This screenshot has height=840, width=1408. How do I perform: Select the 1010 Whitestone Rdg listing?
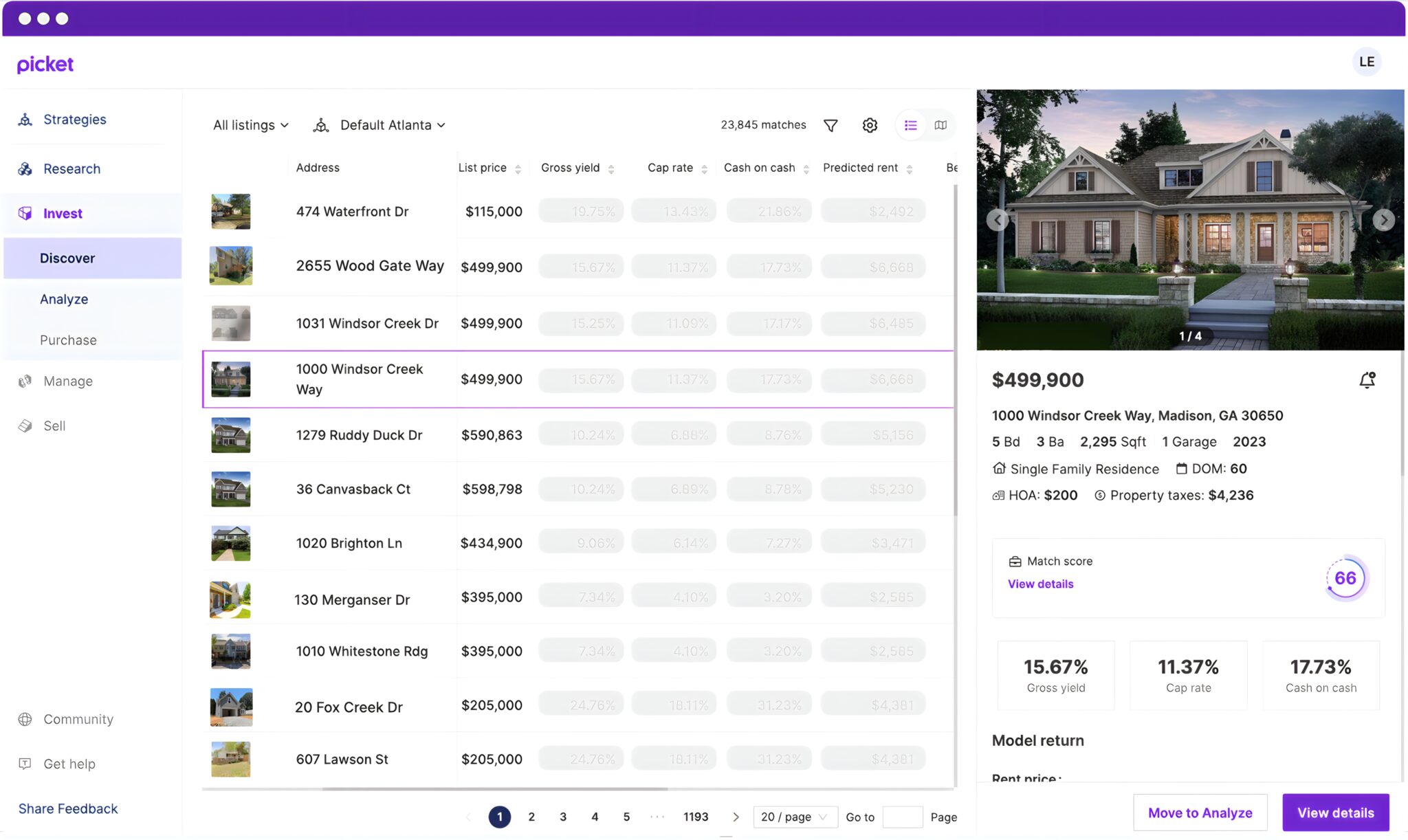click(578, 651)
